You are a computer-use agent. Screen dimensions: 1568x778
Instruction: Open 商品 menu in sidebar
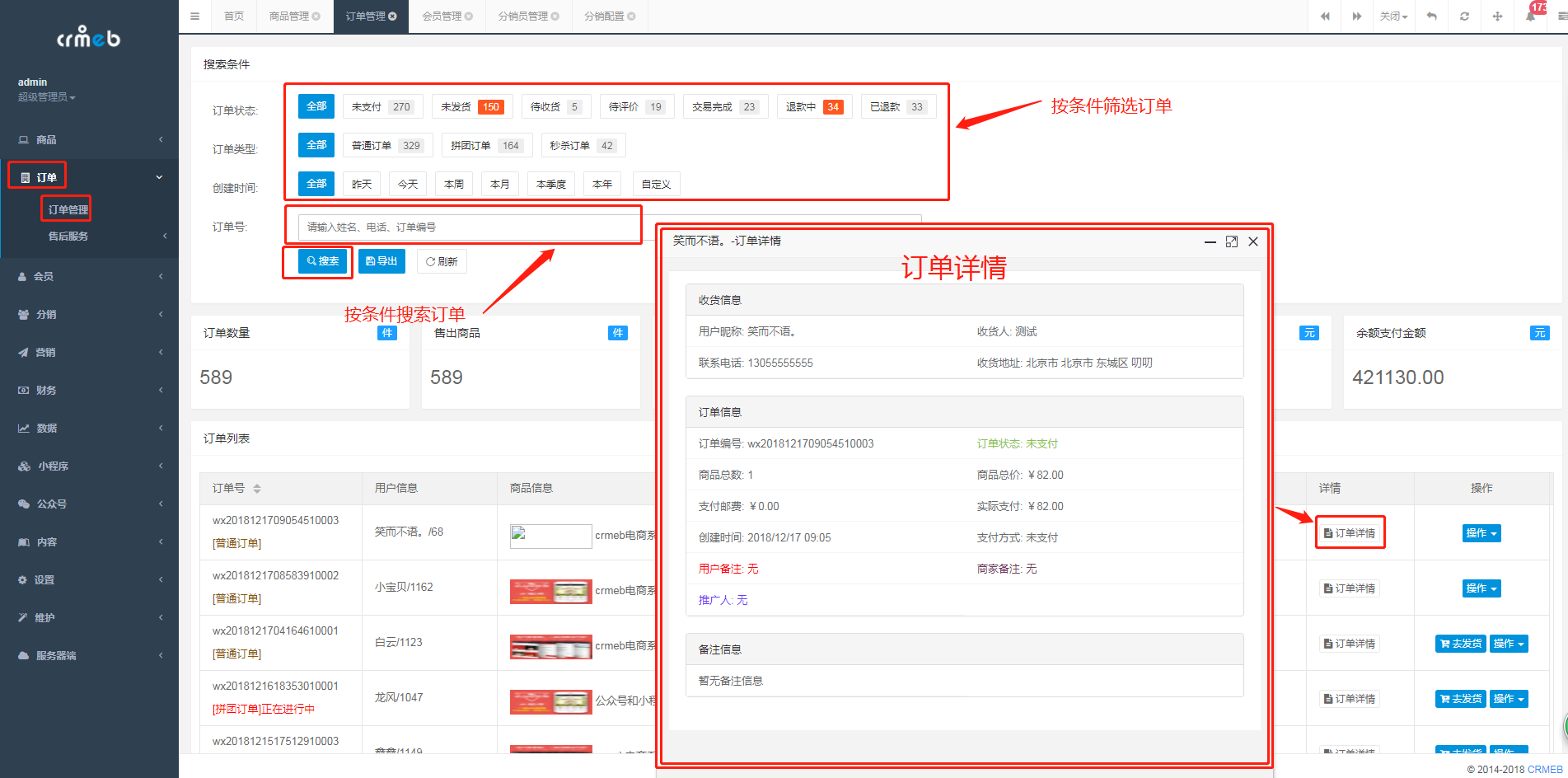tap(89, 140)
